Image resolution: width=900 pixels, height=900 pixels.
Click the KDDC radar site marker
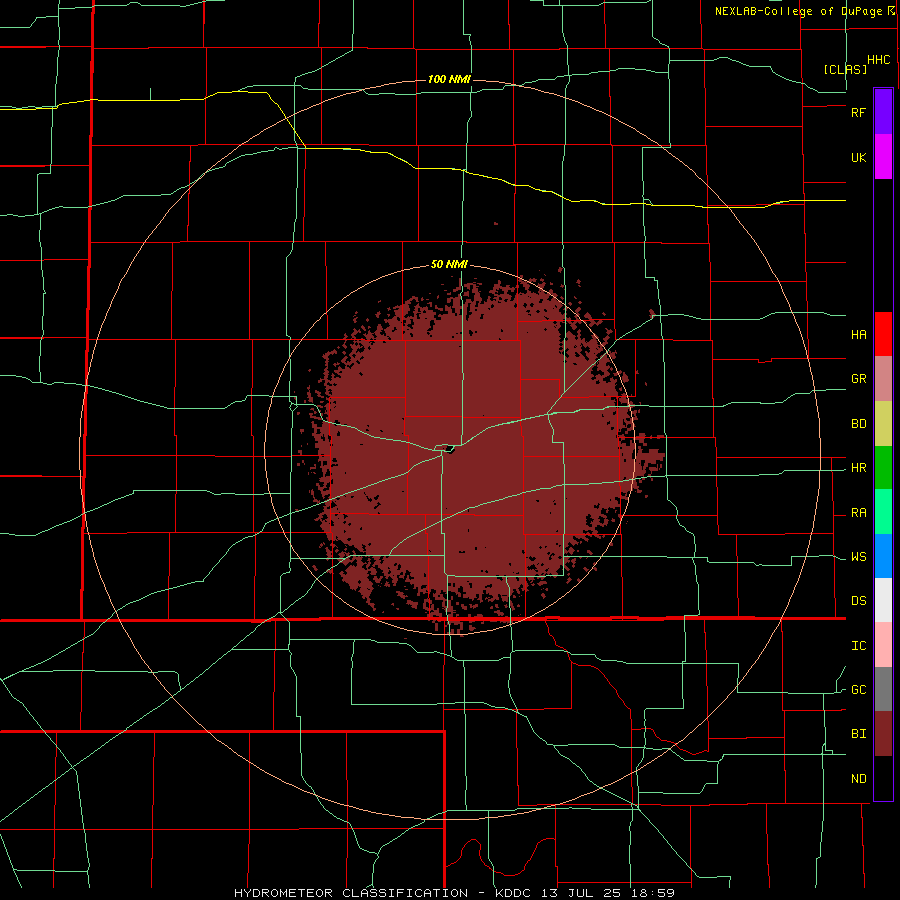point(449,449)
